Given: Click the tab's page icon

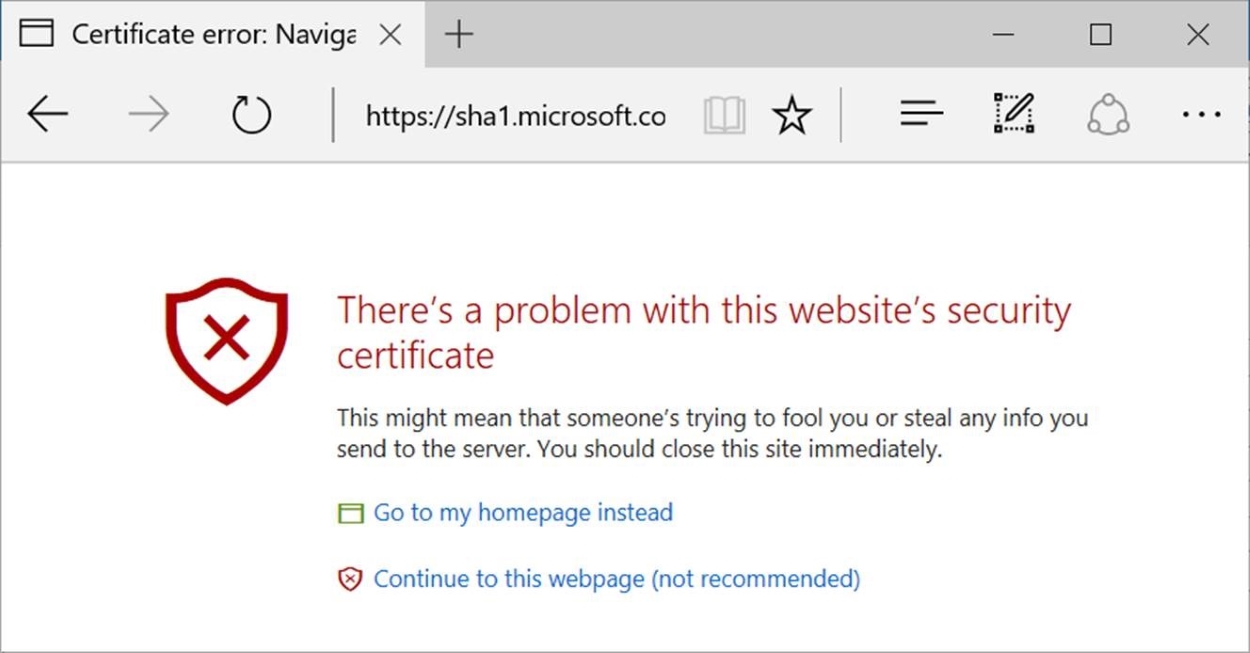Looking at the screenshot, I should tap(37, 32).
